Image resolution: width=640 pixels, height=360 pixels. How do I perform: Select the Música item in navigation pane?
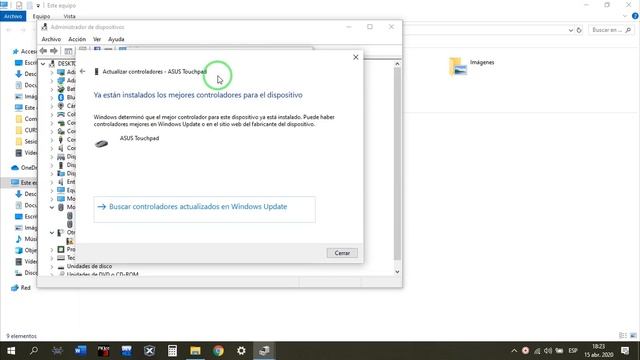pos(26,239)
